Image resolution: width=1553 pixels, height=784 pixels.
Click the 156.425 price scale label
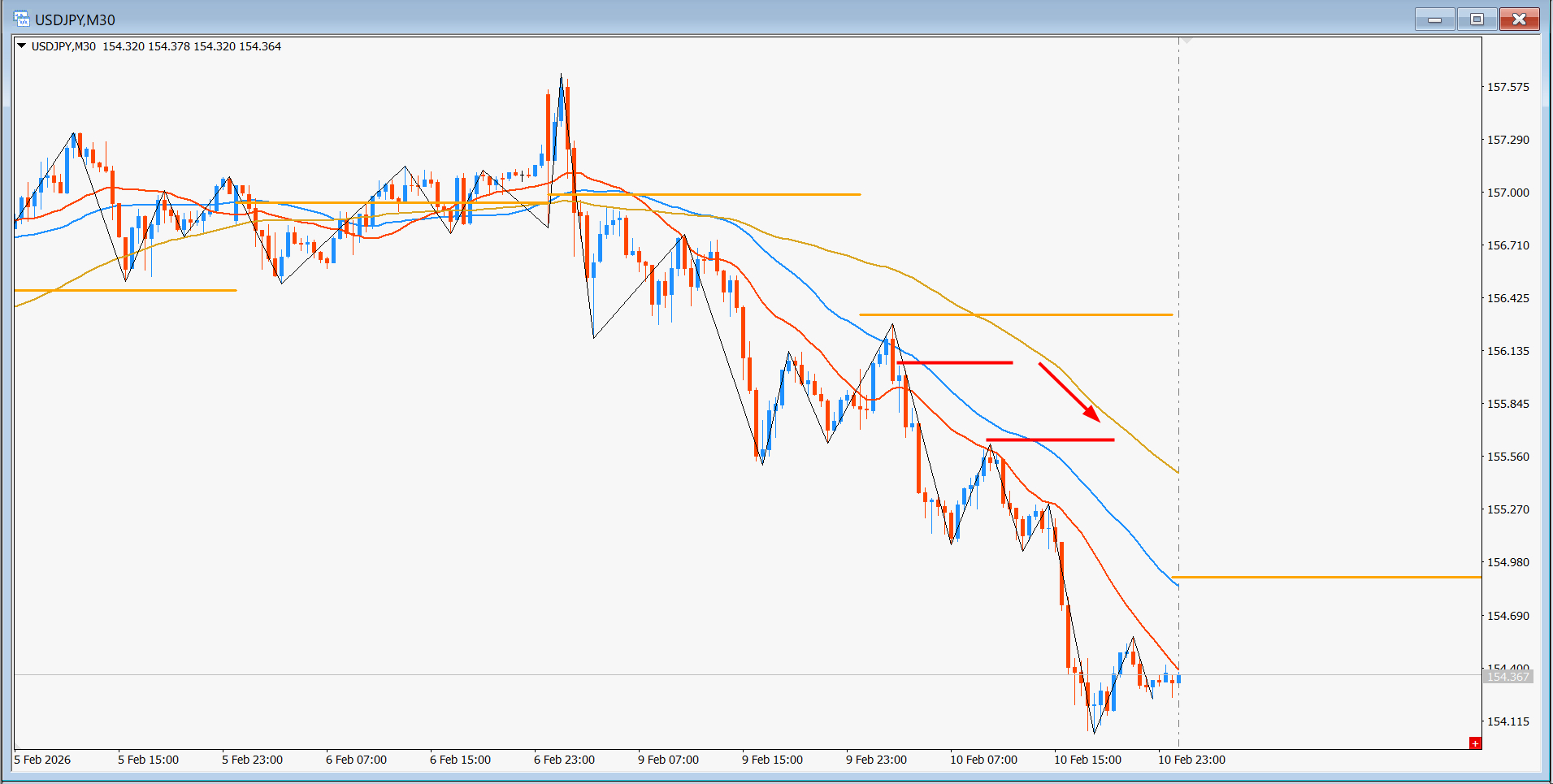click(x=1507, y=298)
